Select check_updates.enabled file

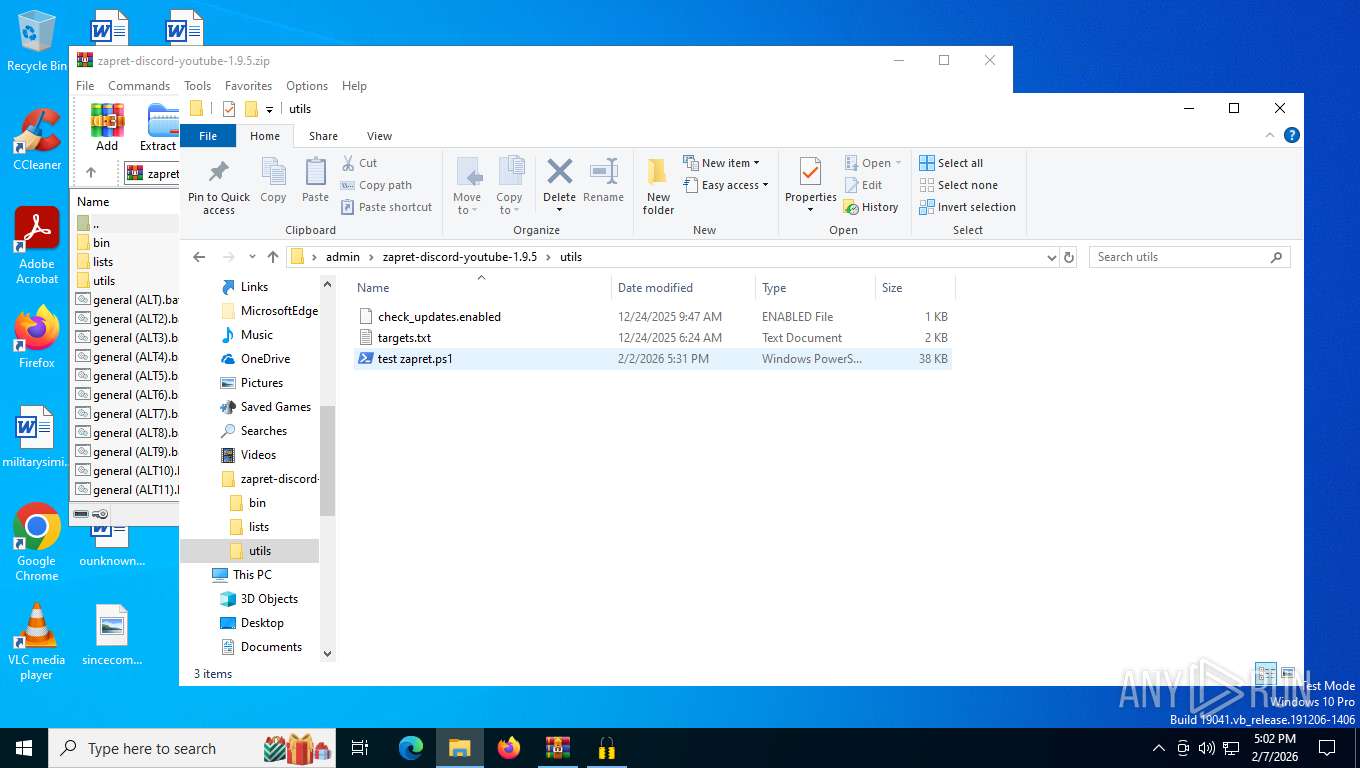tap(652, 316)
